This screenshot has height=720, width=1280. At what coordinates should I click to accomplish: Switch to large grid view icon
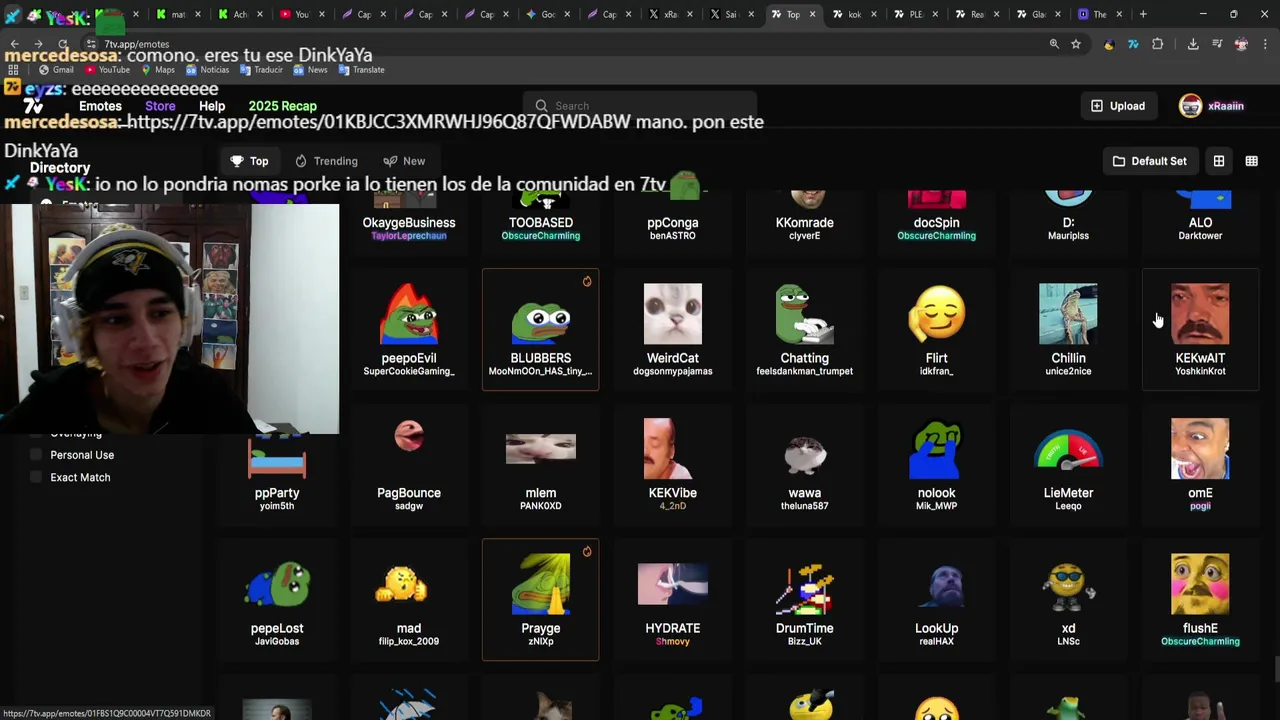click(x=1219, y=161)
